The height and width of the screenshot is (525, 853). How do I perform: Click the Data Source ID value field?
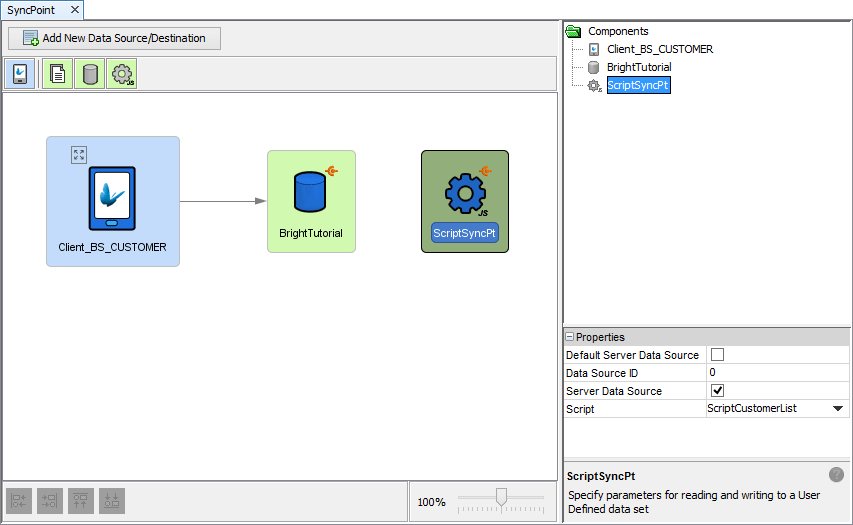(x=777, y=373)
